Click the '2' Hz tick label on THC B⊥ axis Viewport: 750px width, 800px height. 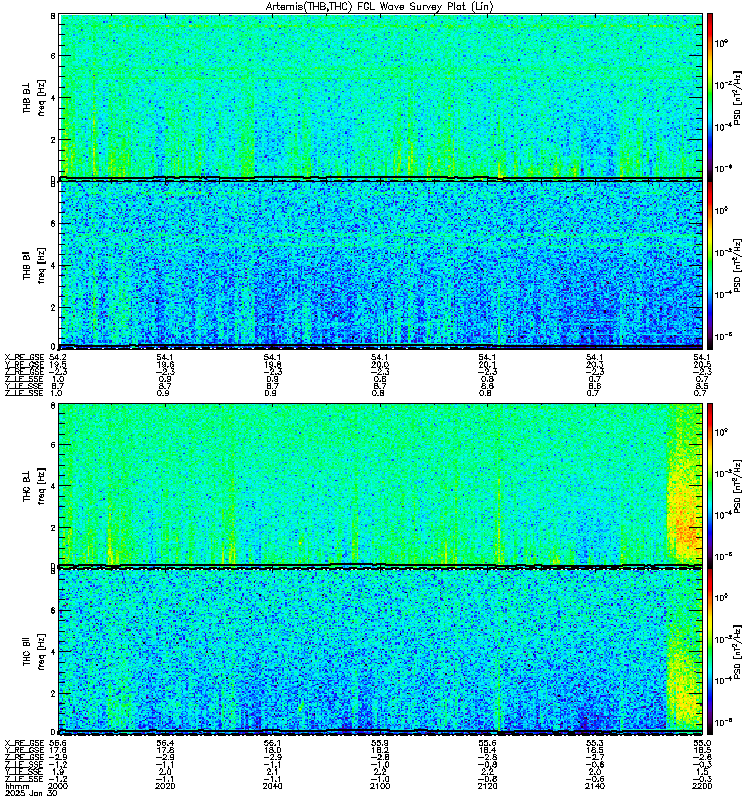pos(53,528)
